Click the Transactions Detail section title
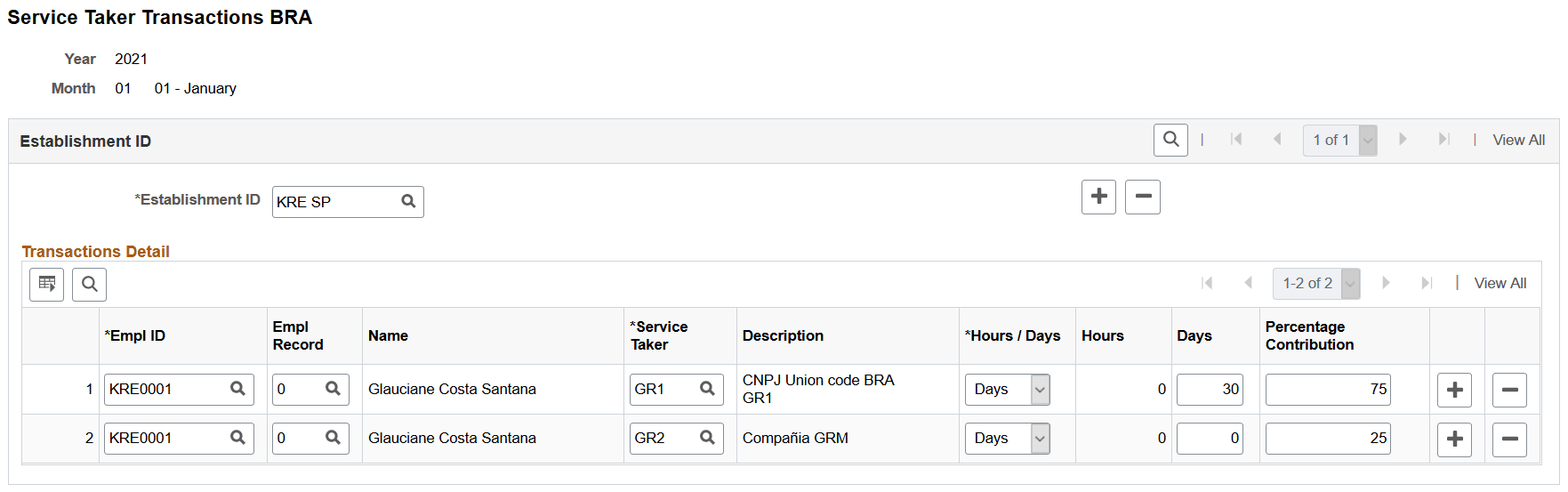 95,252
